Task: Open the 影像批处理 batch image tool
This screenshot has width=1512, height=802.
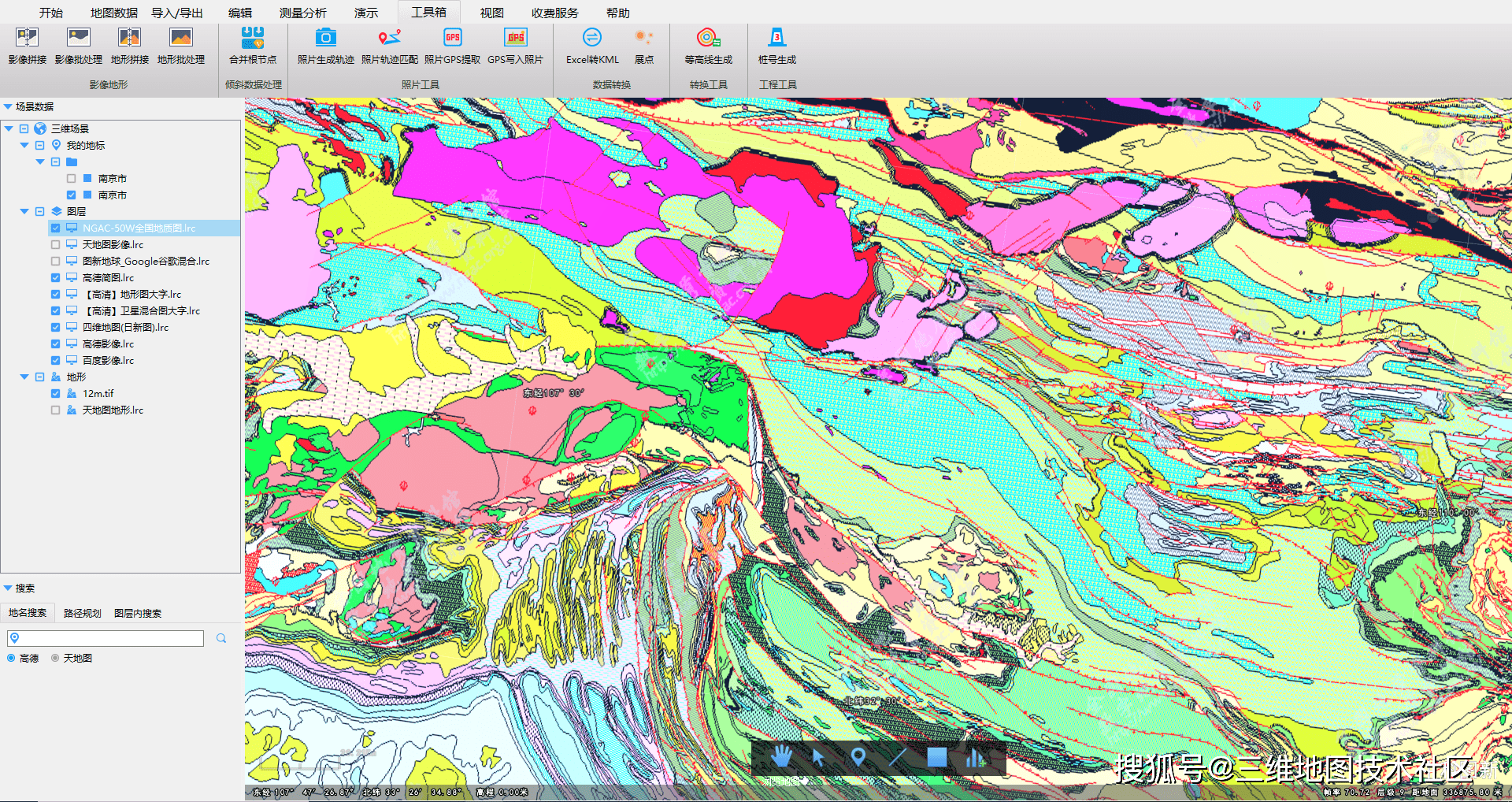Action: (79, 46)
